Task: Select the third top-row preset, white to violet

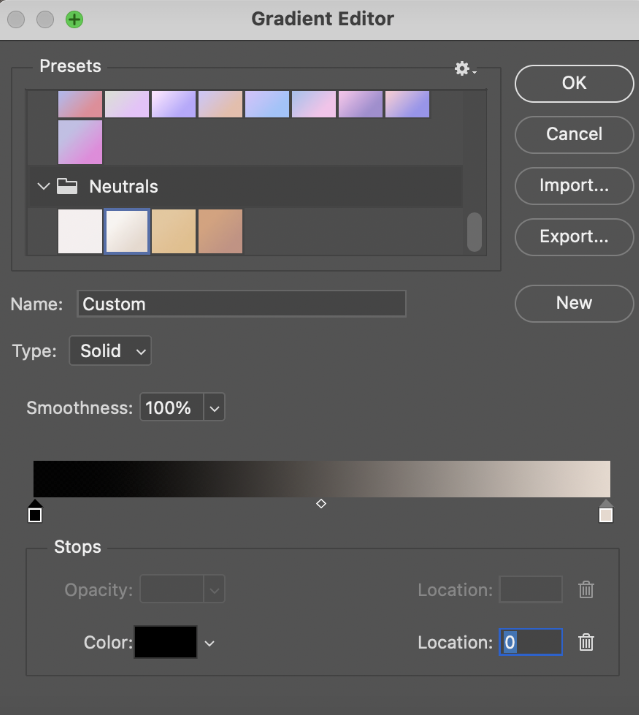Action: pyautogui.click(x=174, y=104)
